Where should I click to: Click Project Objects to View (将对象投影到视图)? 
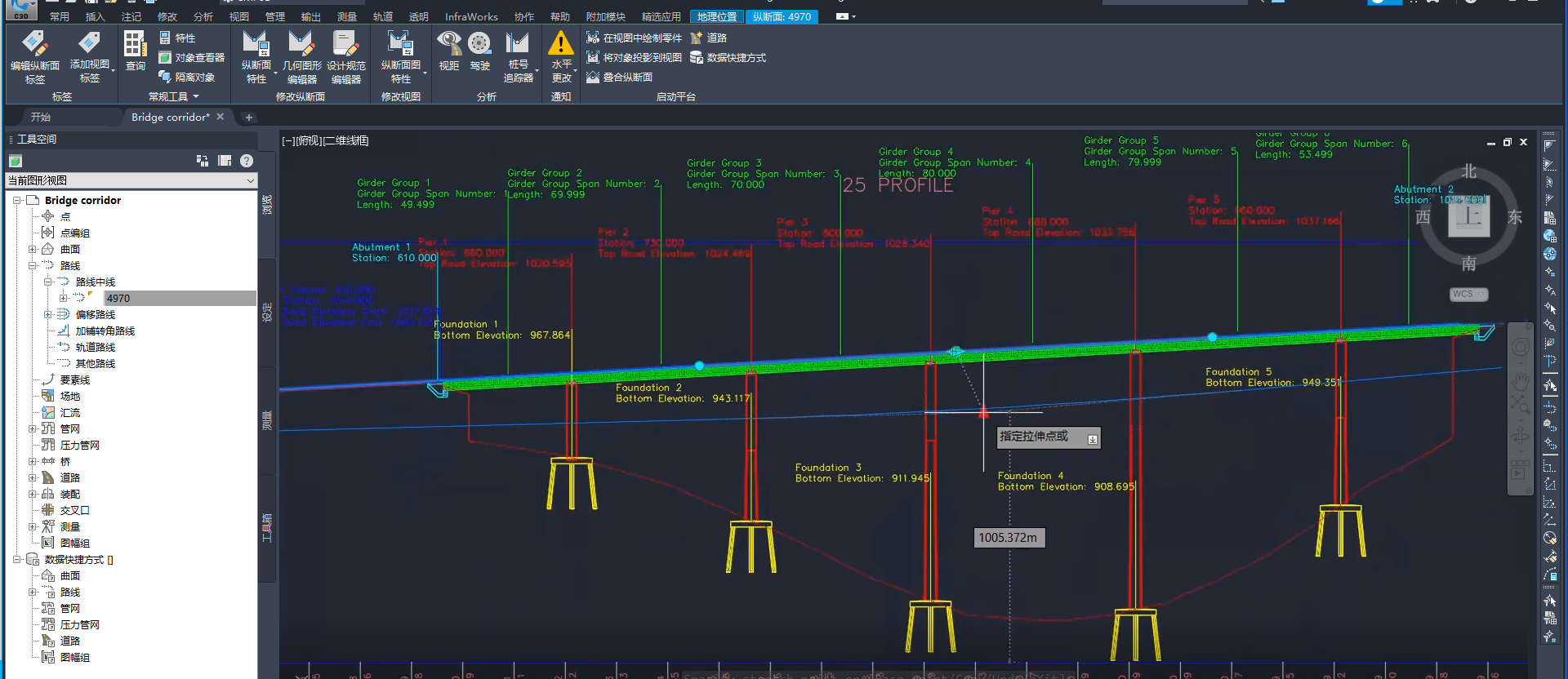tap(634, 57)
